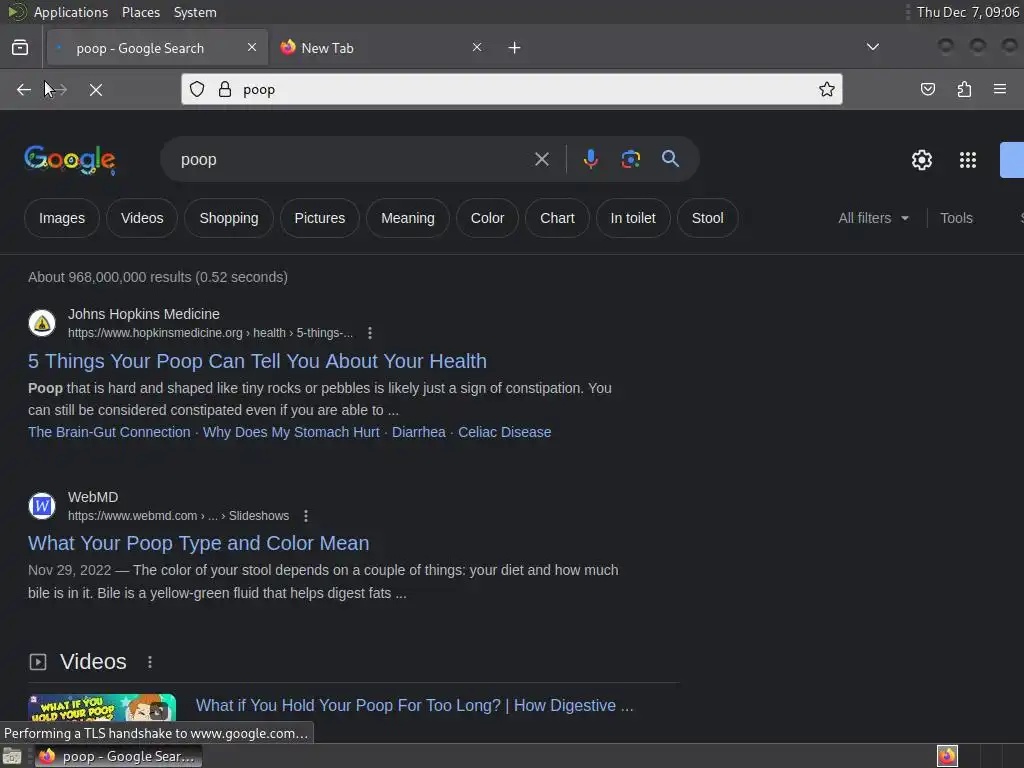Click the browser back arrow
Screen dimensions: 1024x768
pos(24,89)
